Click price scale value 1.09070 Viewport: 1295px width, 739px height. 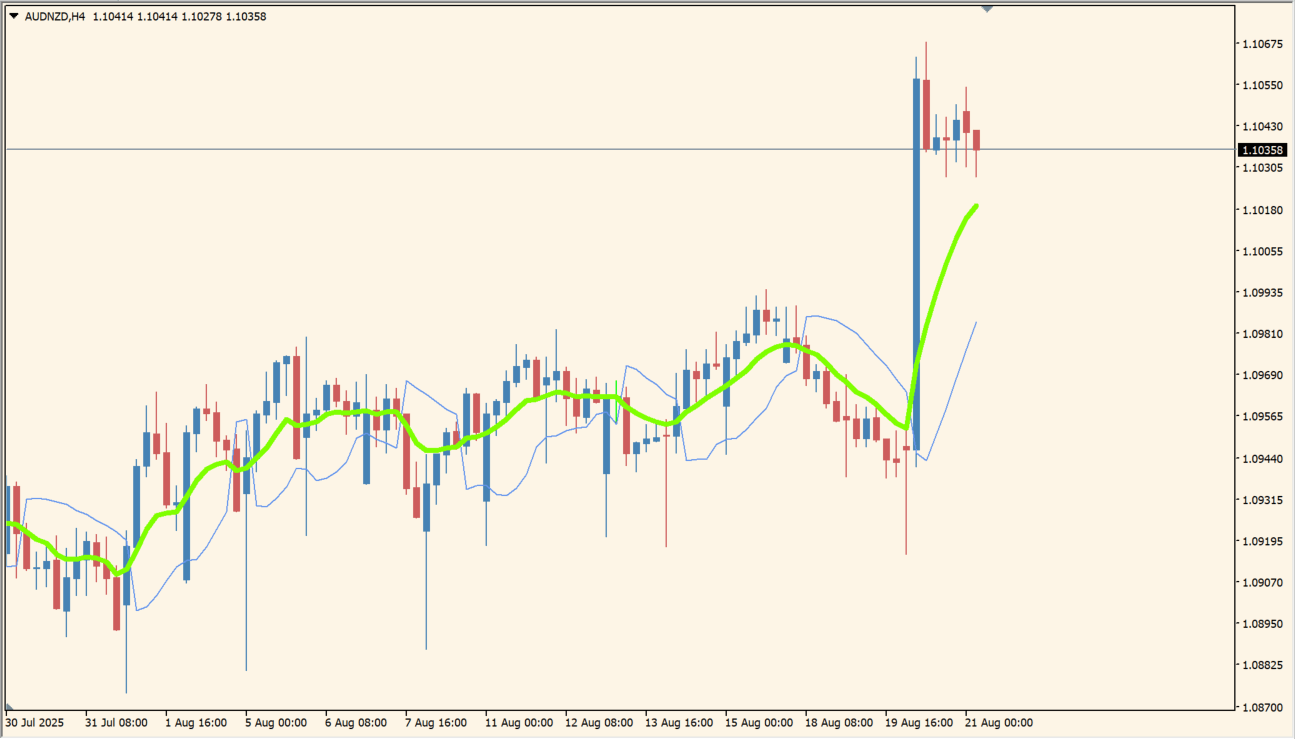(1262, 582)
